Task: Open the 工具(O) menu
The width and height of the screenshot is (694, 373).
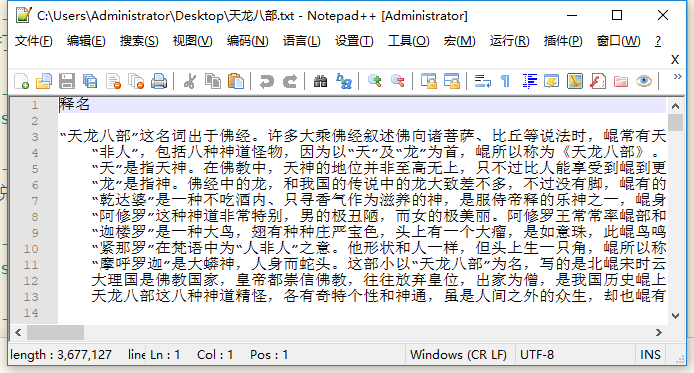Action: tap(409, 41)
